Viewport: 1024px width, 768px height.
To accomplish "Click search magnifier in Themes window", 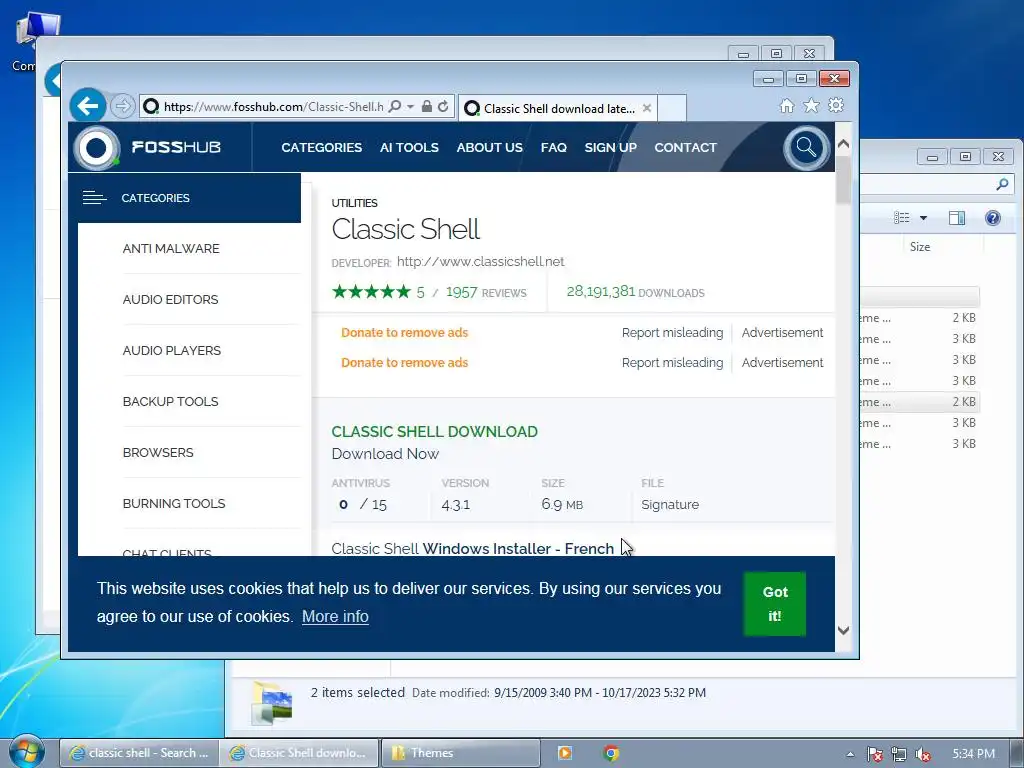I will pyautogui.click(x=1002, y=185).
